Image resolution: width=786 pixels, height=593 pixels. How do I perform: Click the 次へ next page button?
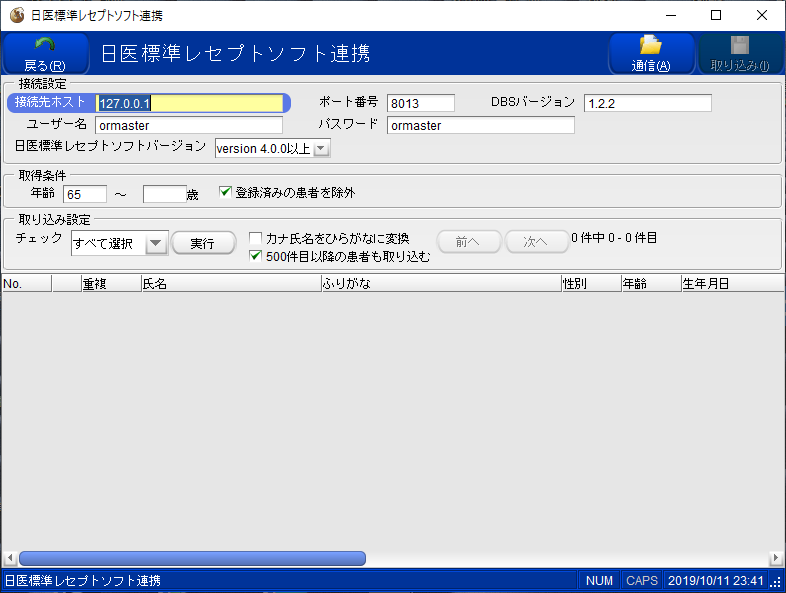click(x=536, y=241)
